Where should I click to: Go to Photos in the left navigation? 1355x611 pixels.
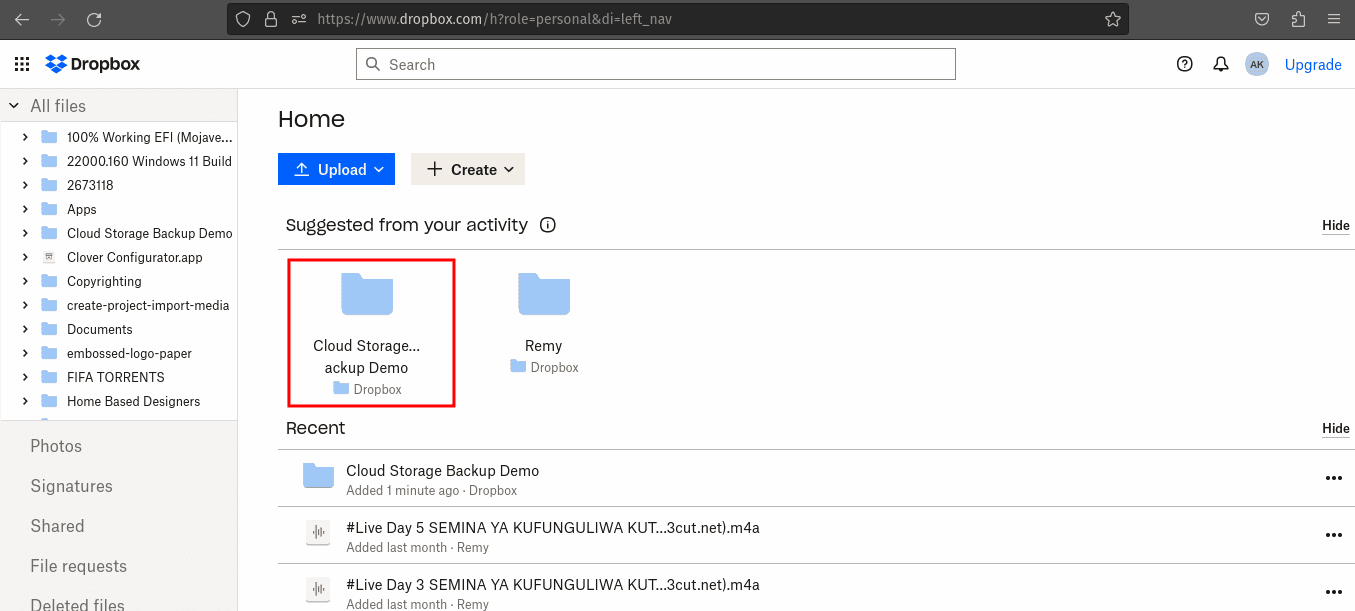(x=56, y=446)
